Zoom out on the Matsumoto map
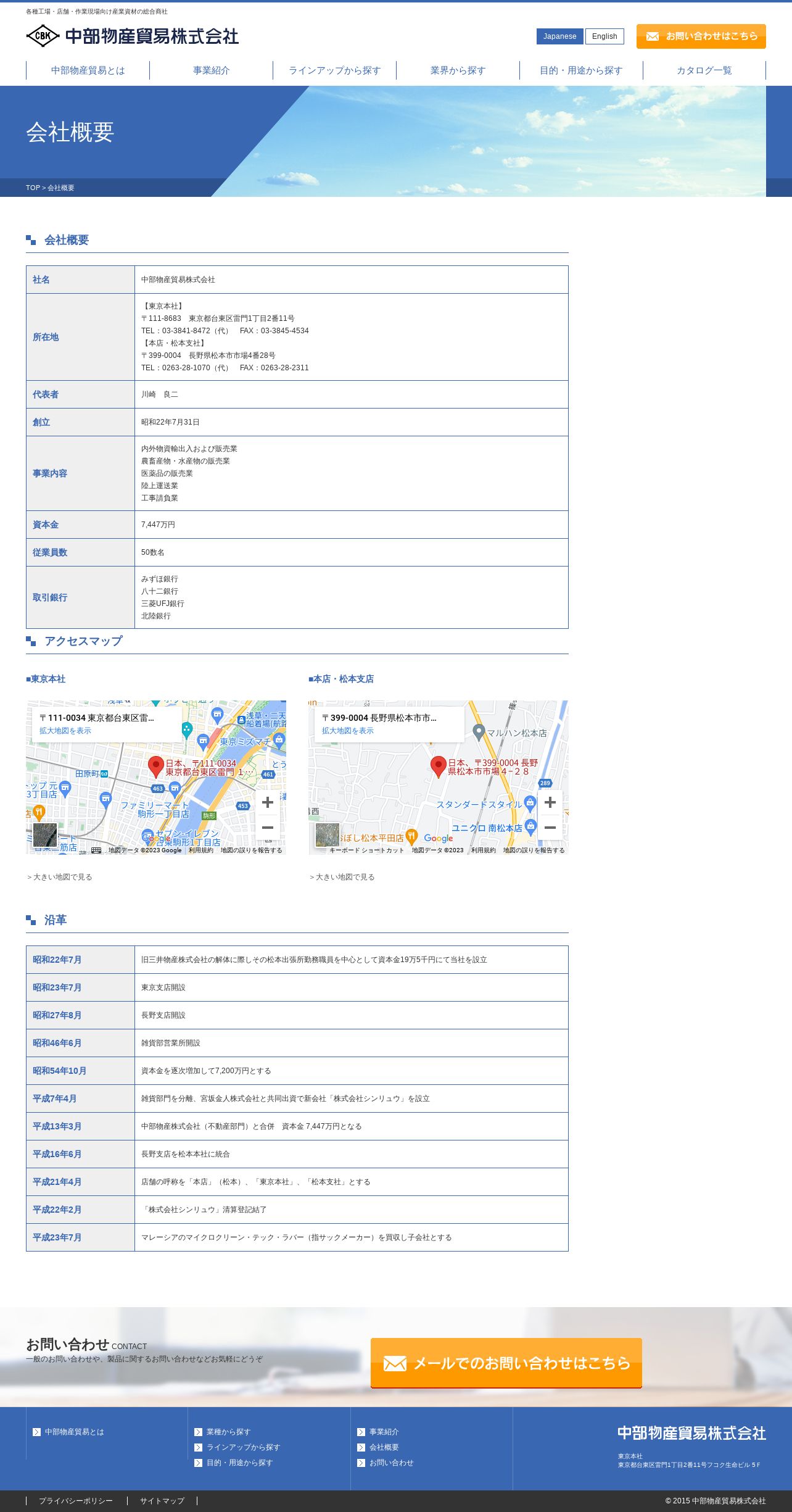 [550, 828]
